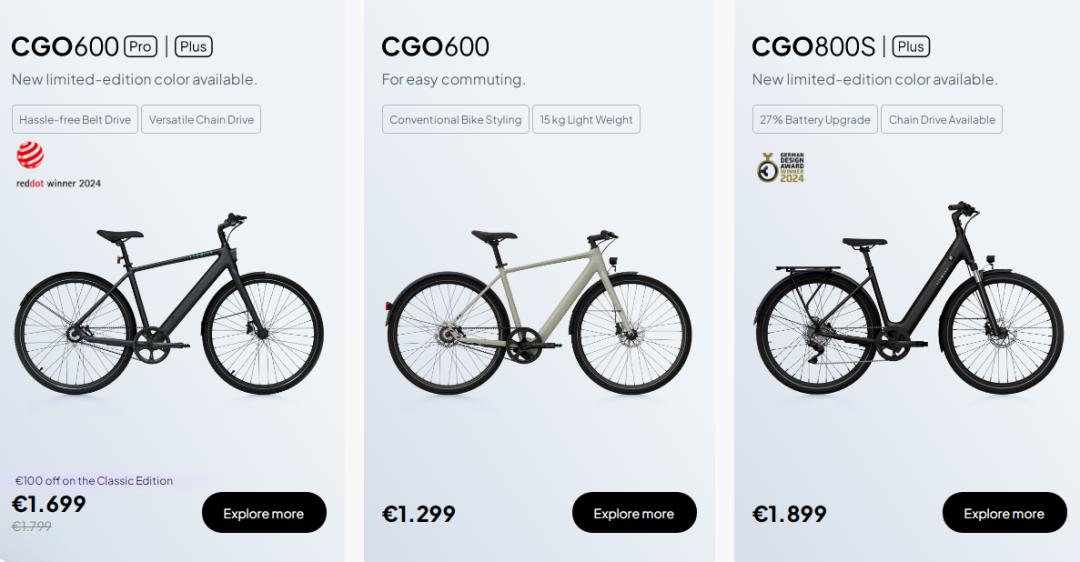Click the €100 off Classic Edition promo label
This screenshot has width=1080, height=562.
(x=94, y=481)
